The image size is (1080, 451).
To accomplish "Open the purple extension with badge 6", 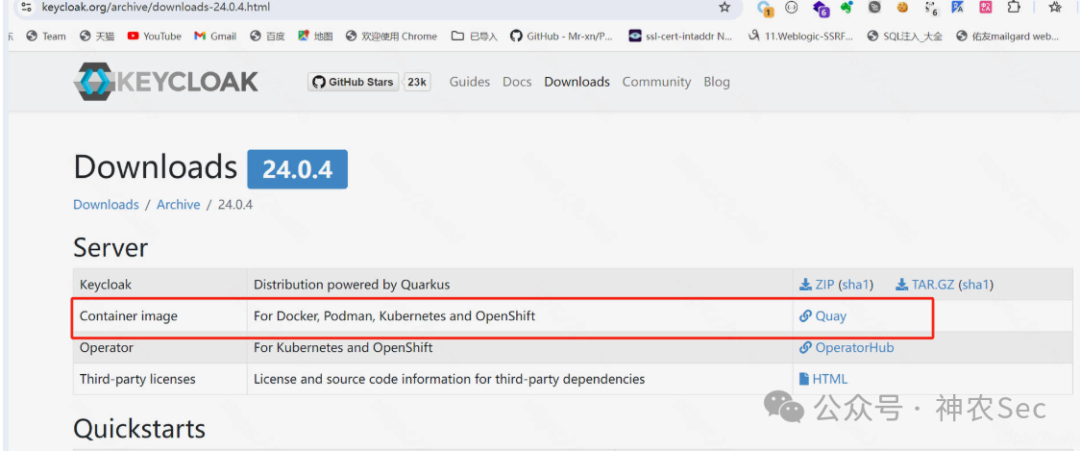I will click(820, 8).
